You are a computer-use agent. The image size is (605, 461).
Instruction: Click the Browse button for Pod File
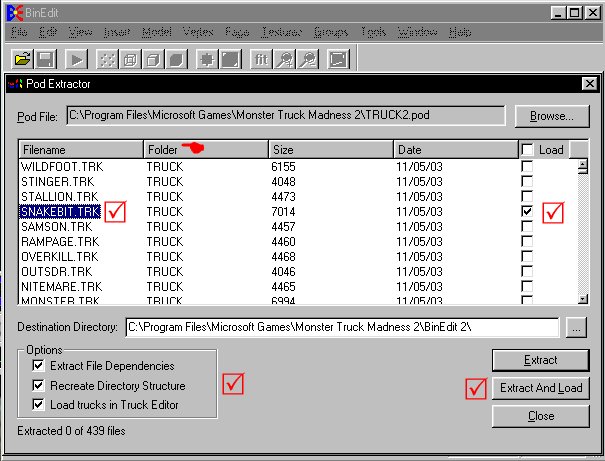pyautogui.click(x=552, y=116)
